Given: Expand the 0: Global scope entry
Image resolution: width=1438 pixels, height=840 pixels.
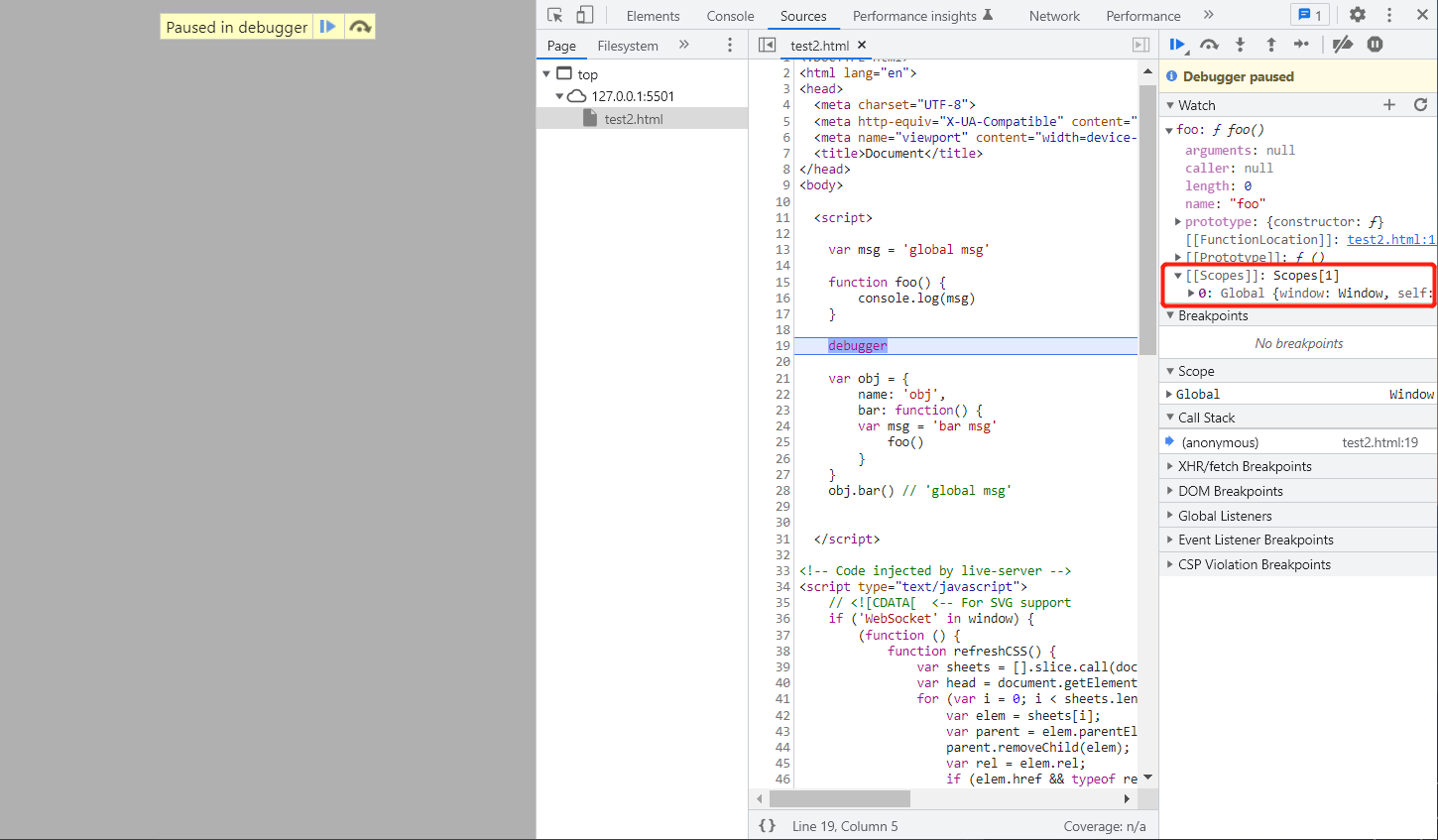Looking at the screenshot, I should tap(1191, 294).
